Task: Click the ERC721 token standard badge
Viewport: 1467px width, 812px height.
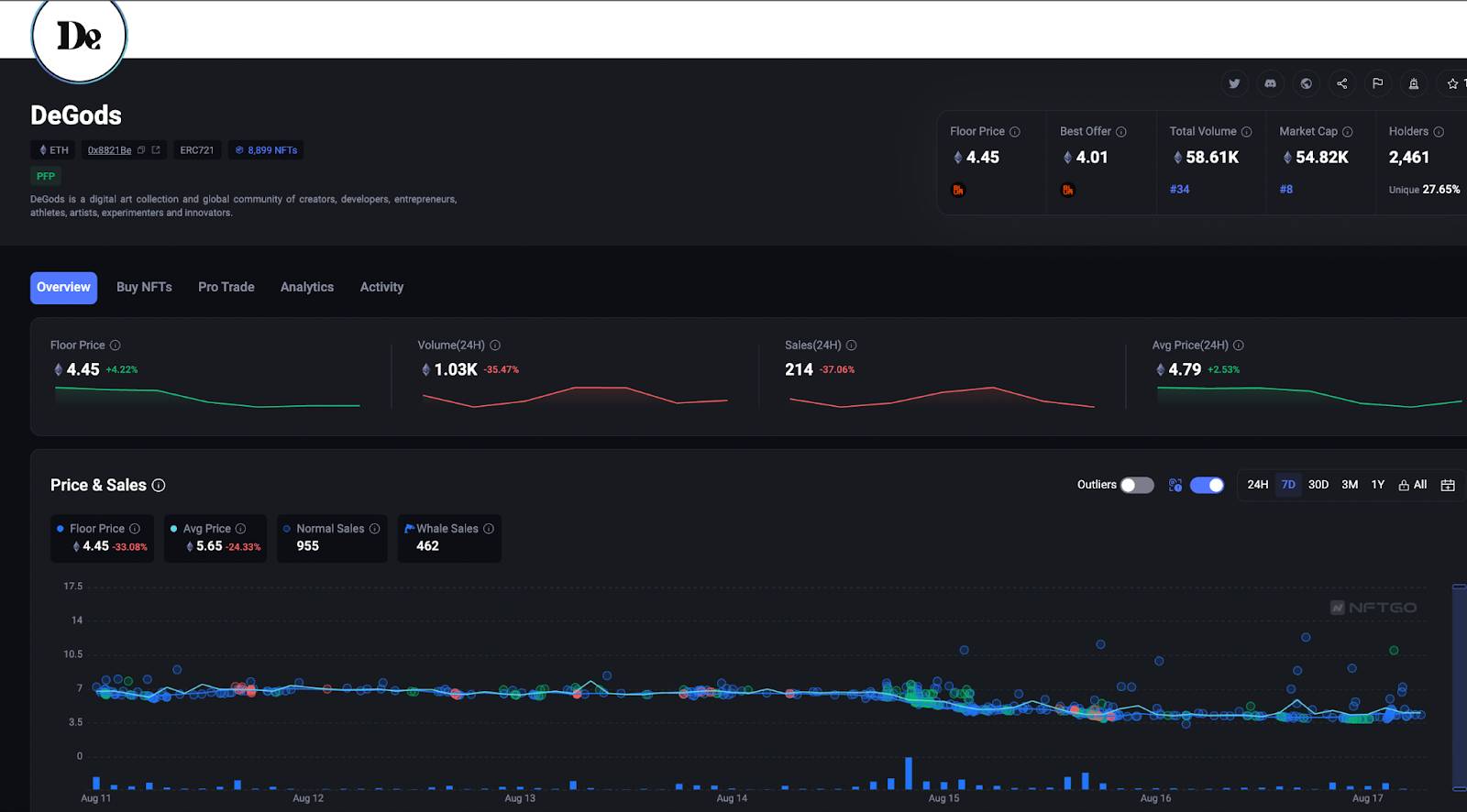Action: pos(197,150)
